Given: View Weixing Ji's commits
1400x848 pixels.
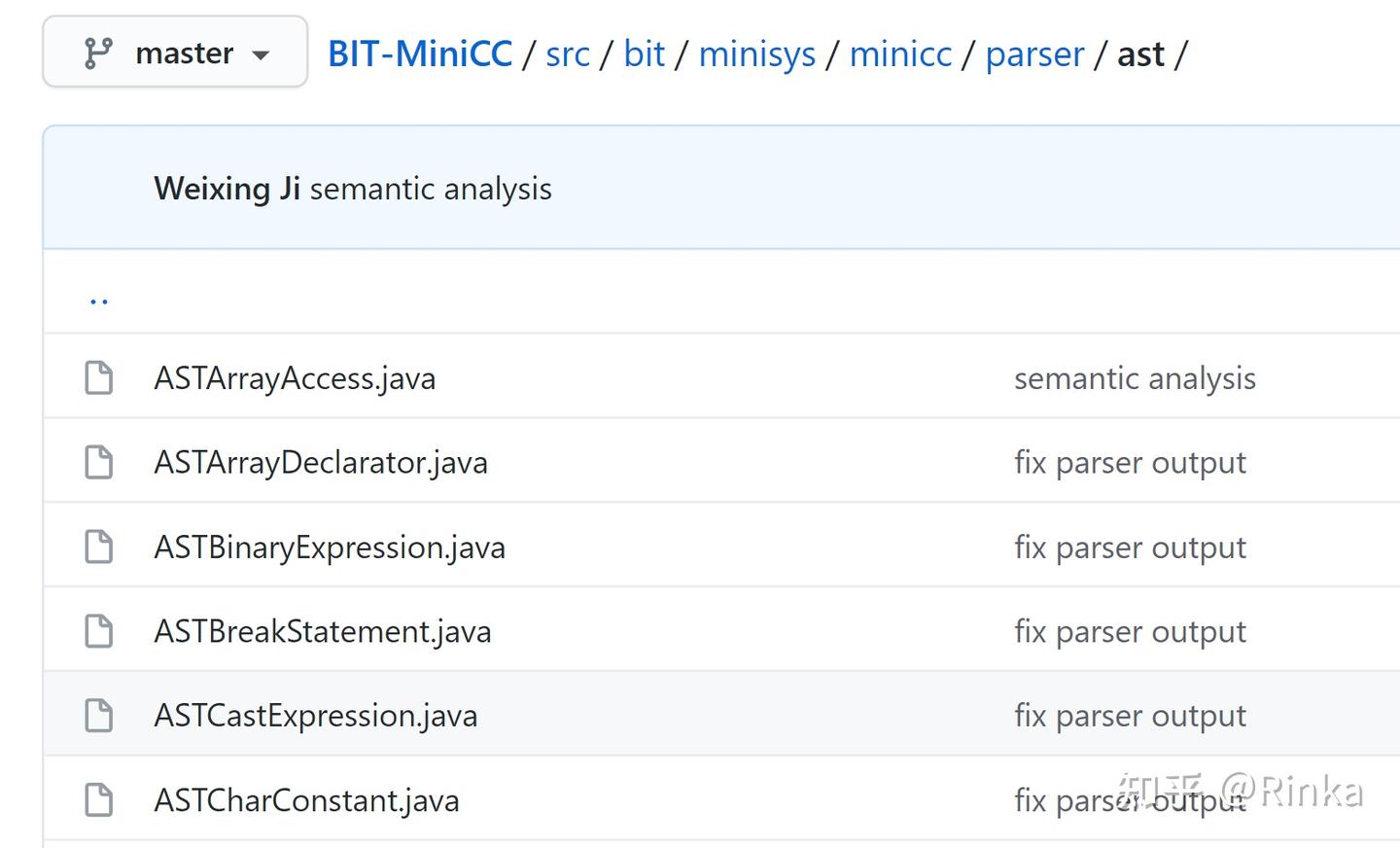Looking at the screenshot, I should tap(227, 188).
